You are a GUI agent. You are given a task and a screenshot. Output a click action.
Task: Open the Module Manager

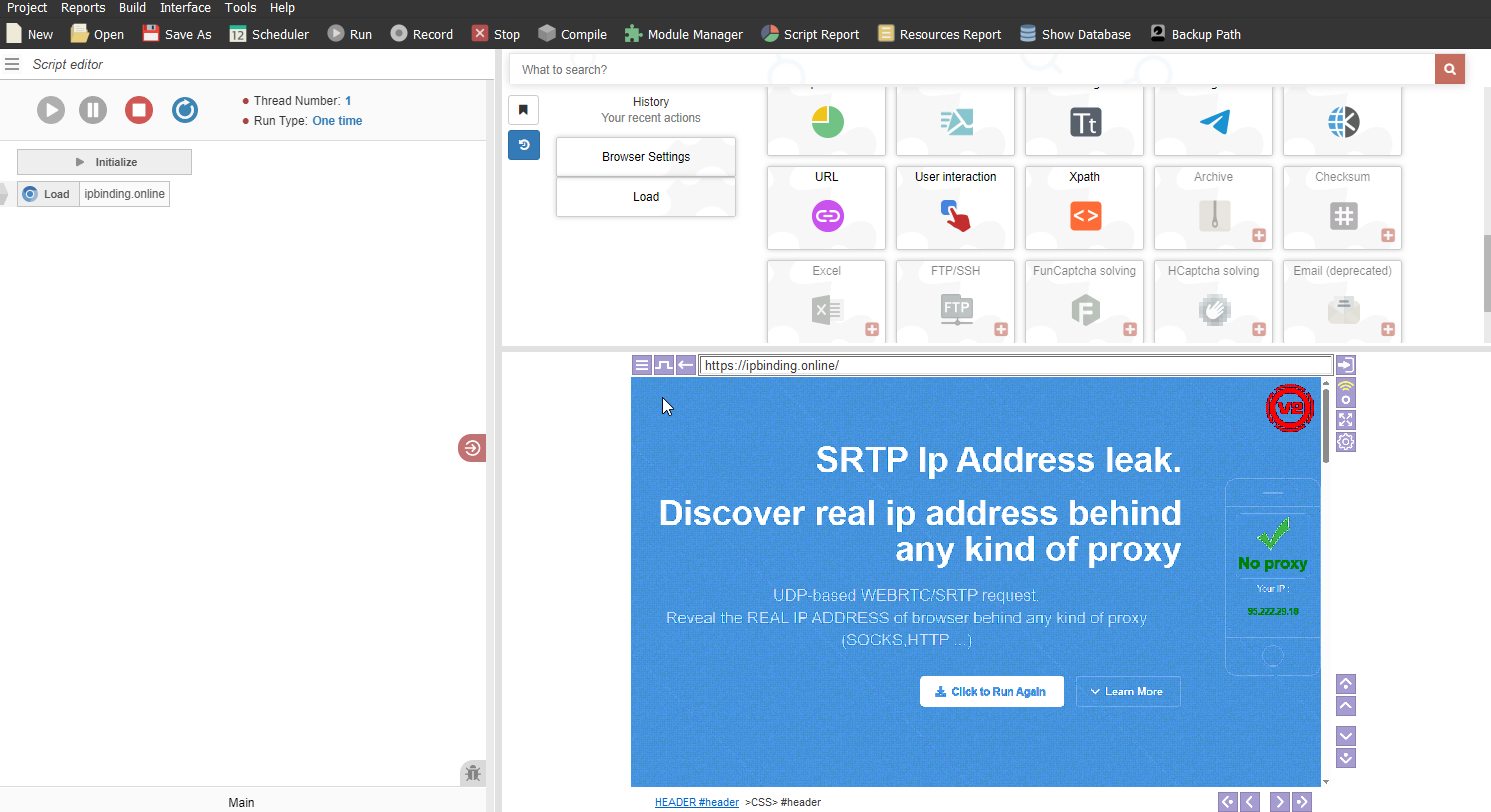tap(684, 34)
